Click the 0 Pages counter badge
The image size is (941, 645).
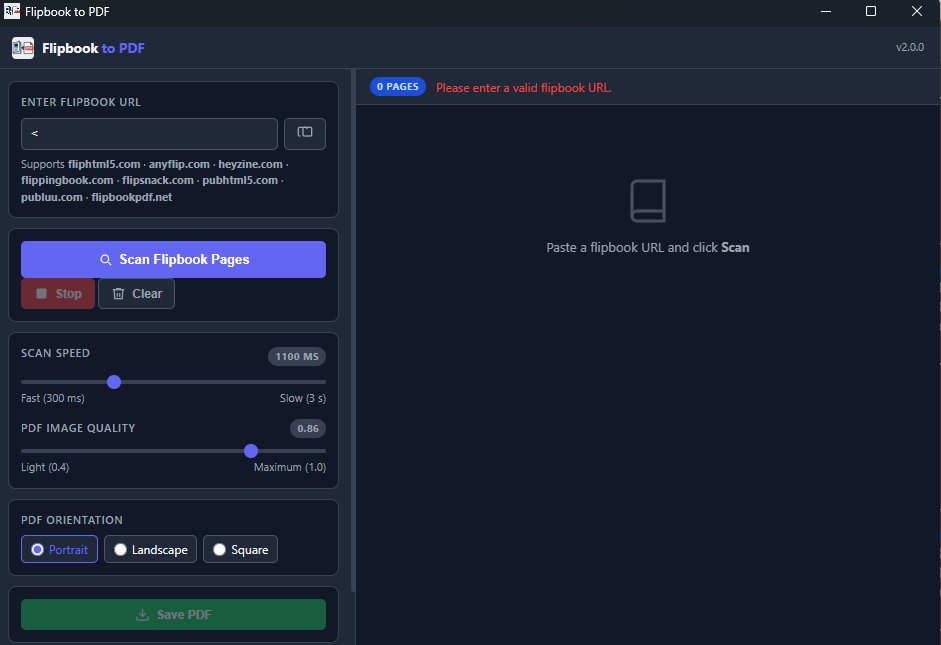click(x=398, y=87)
